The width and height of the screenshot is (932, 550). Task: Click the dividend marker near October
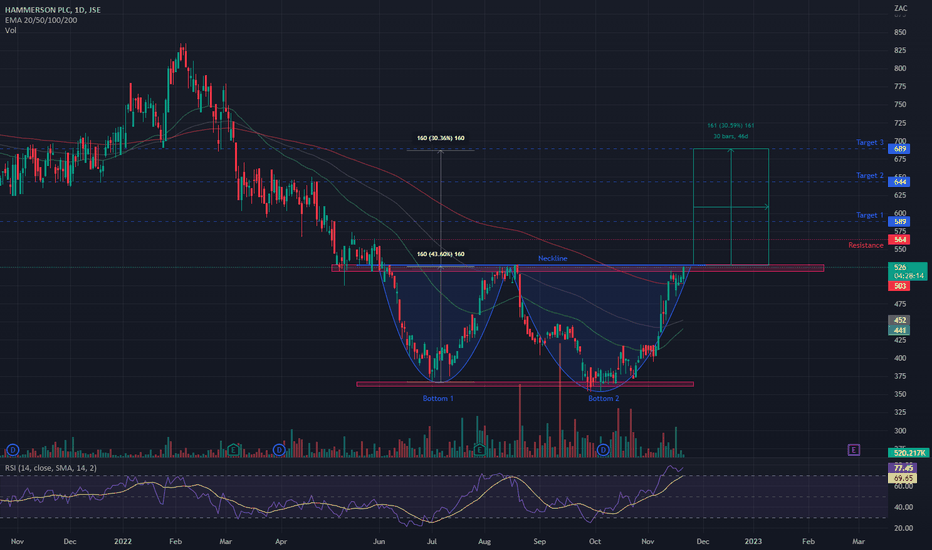pyautogui.click(x=603, y=450)
